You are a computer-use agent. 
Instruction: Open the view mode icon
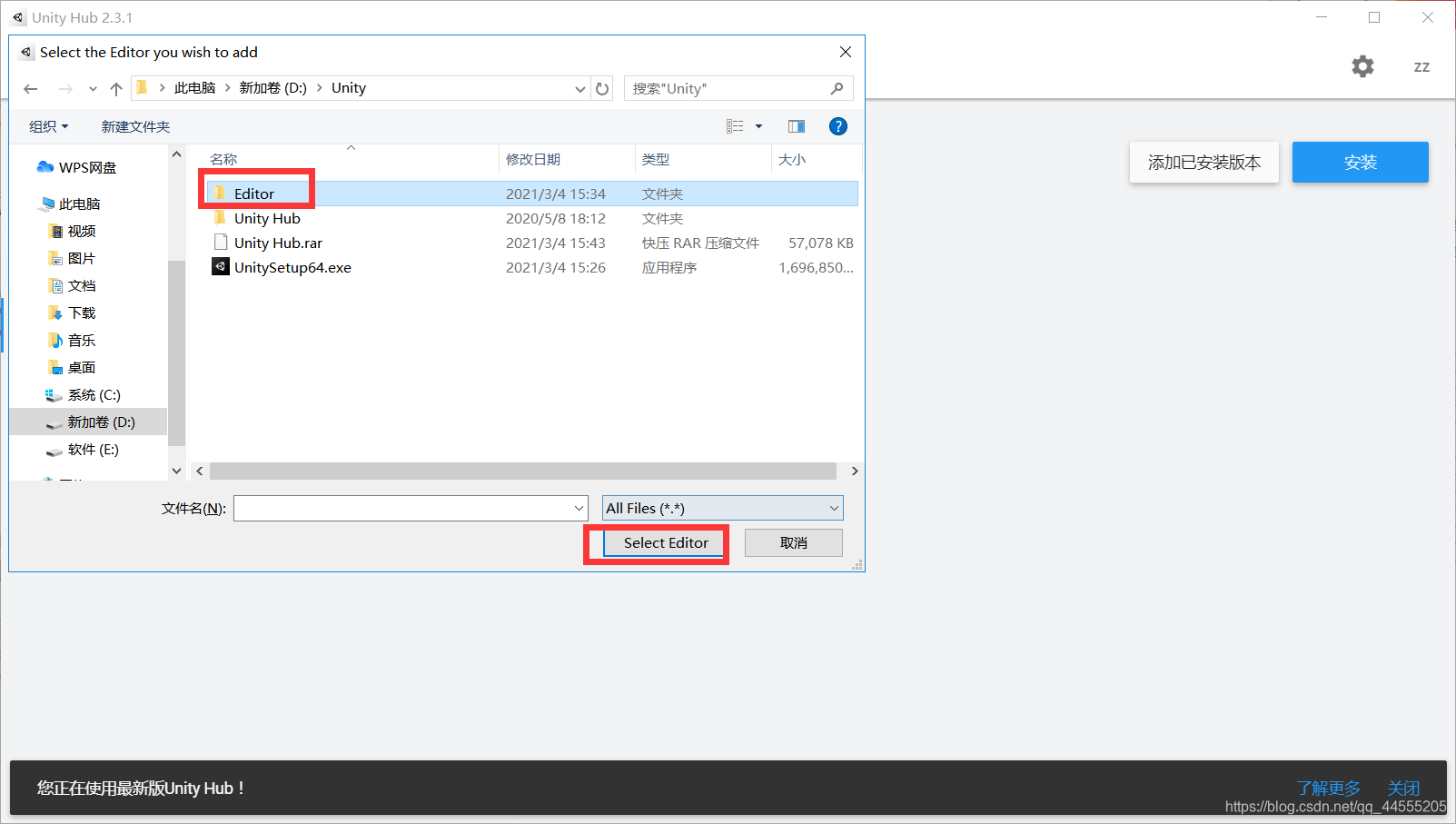[735, 126]
